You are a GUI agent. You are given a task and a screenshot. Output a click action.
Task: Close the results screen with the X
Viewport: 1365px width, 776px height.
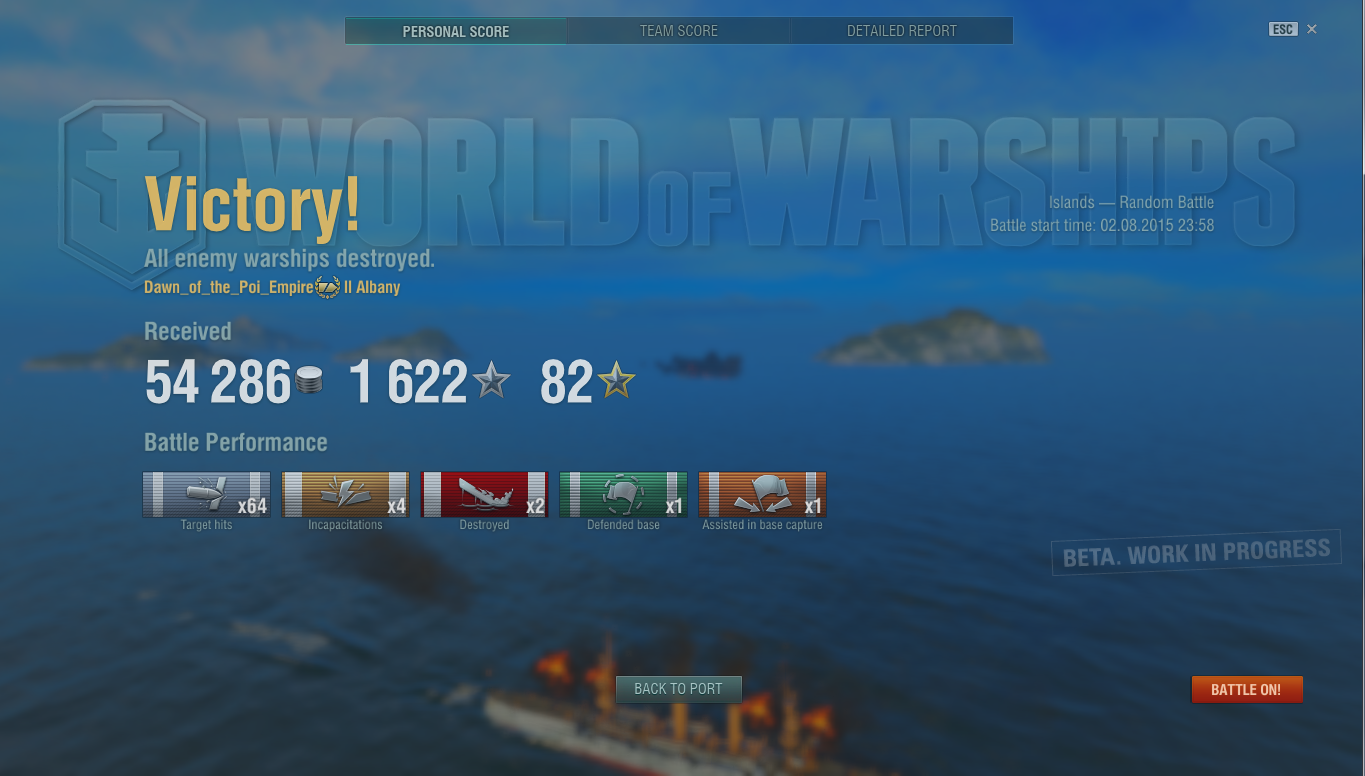tap(1312, 29)
